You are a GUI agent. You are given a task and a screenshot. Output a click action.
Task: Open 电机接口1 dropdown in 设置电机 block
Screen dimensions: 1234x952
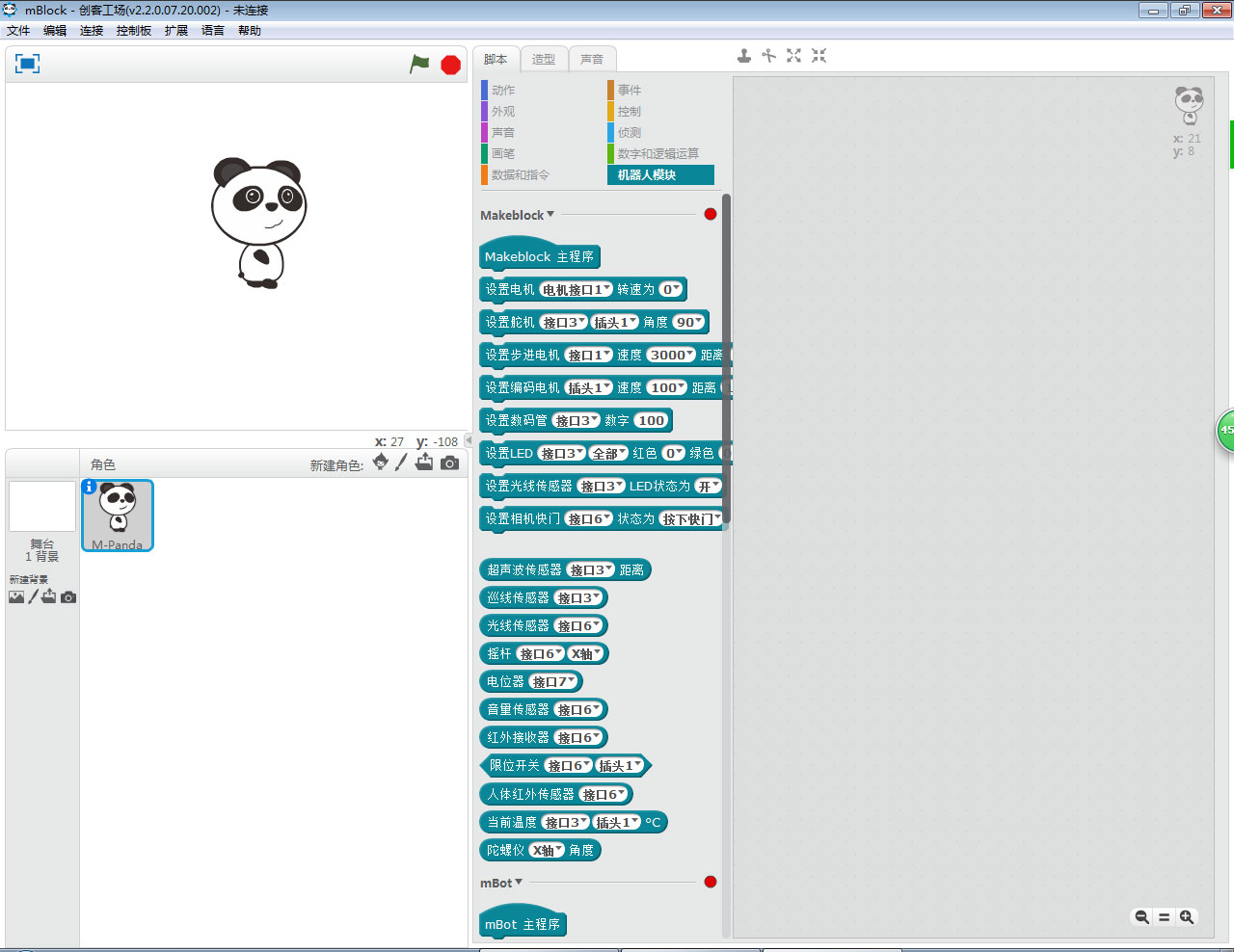(576, 289)
